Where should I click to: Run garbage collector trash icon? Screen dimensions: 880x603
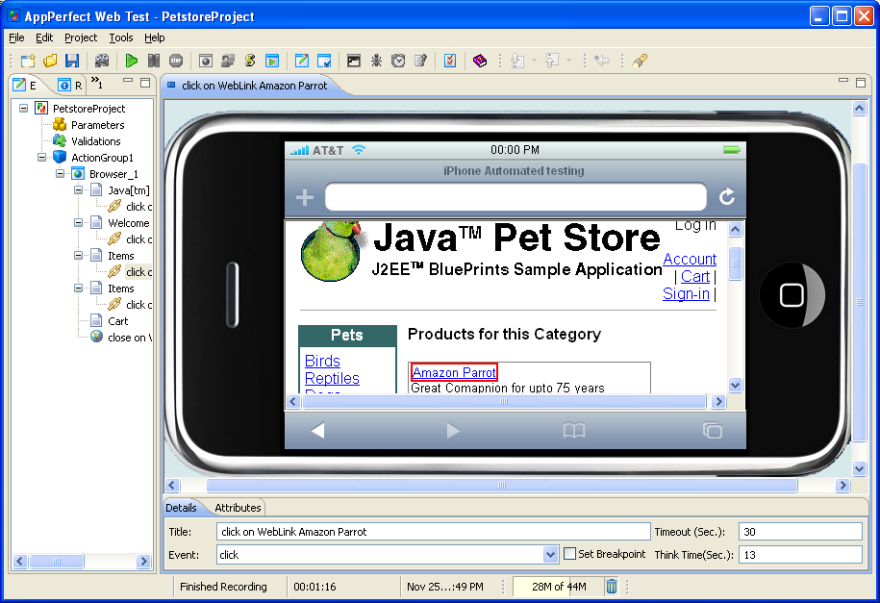pos(611,587)
